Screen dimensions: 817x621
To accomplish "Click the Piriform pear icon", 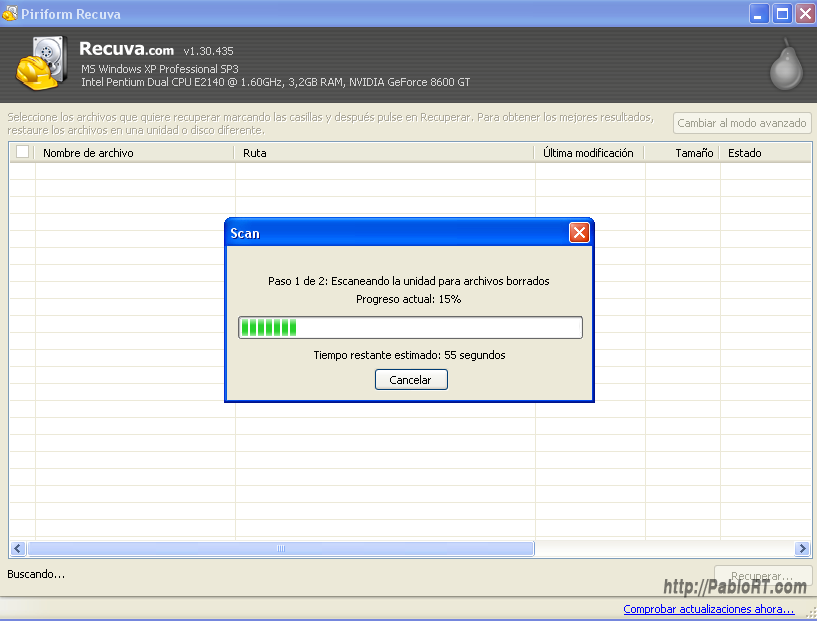I will pos(783,65).
